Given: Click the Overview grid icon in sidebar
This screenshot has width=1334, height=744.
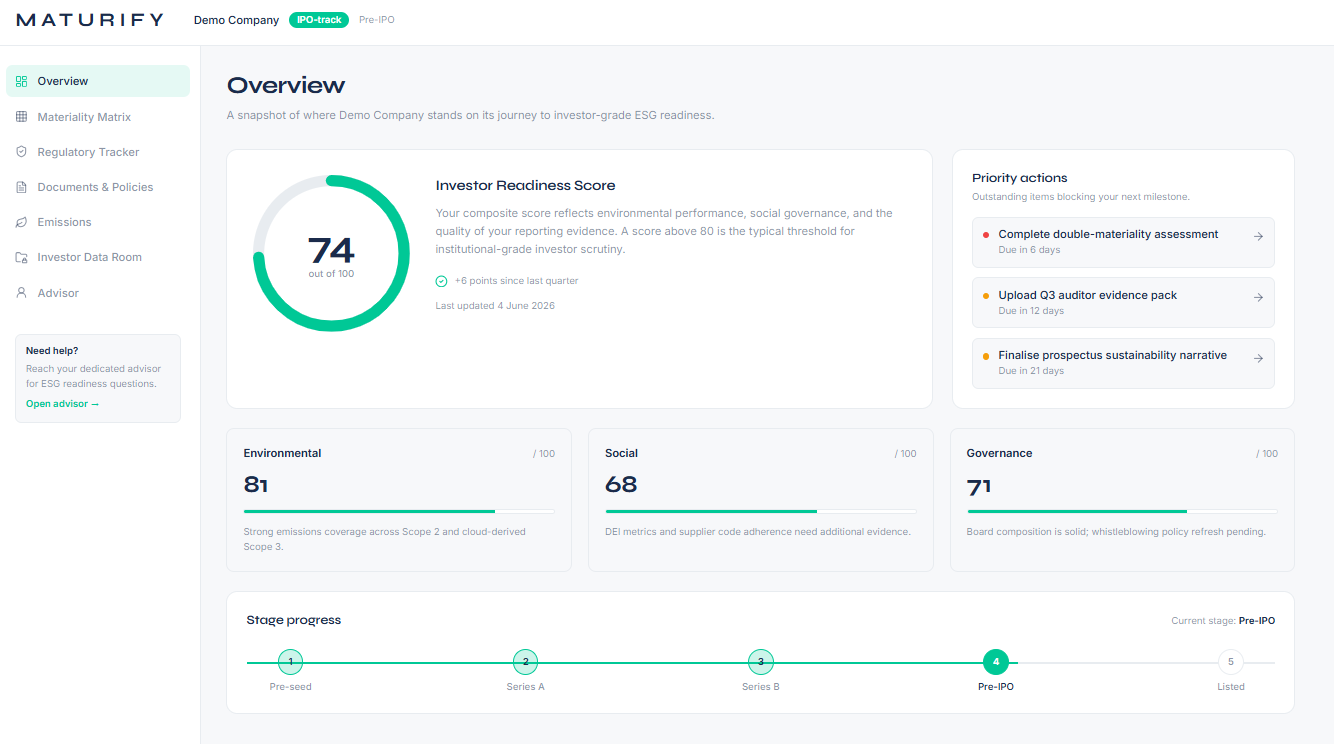Looking at the screenshot, I should click(x=21, y=81).
